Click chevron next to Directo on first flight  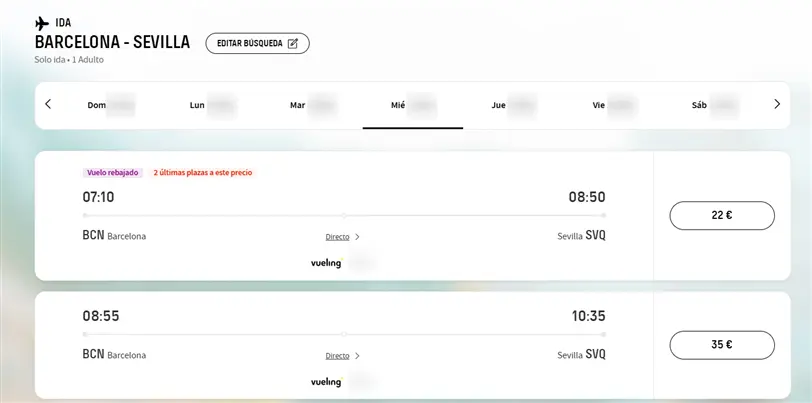(x=358, y=237)
